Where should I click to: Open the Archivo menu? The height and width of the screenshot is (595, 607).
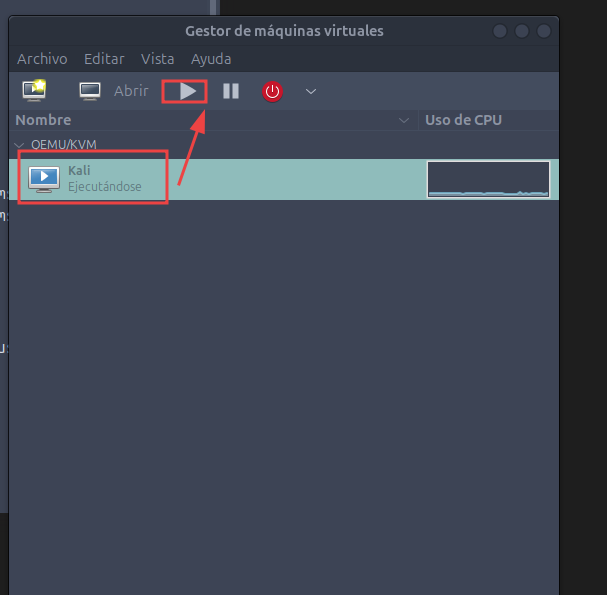click(42, 59)
